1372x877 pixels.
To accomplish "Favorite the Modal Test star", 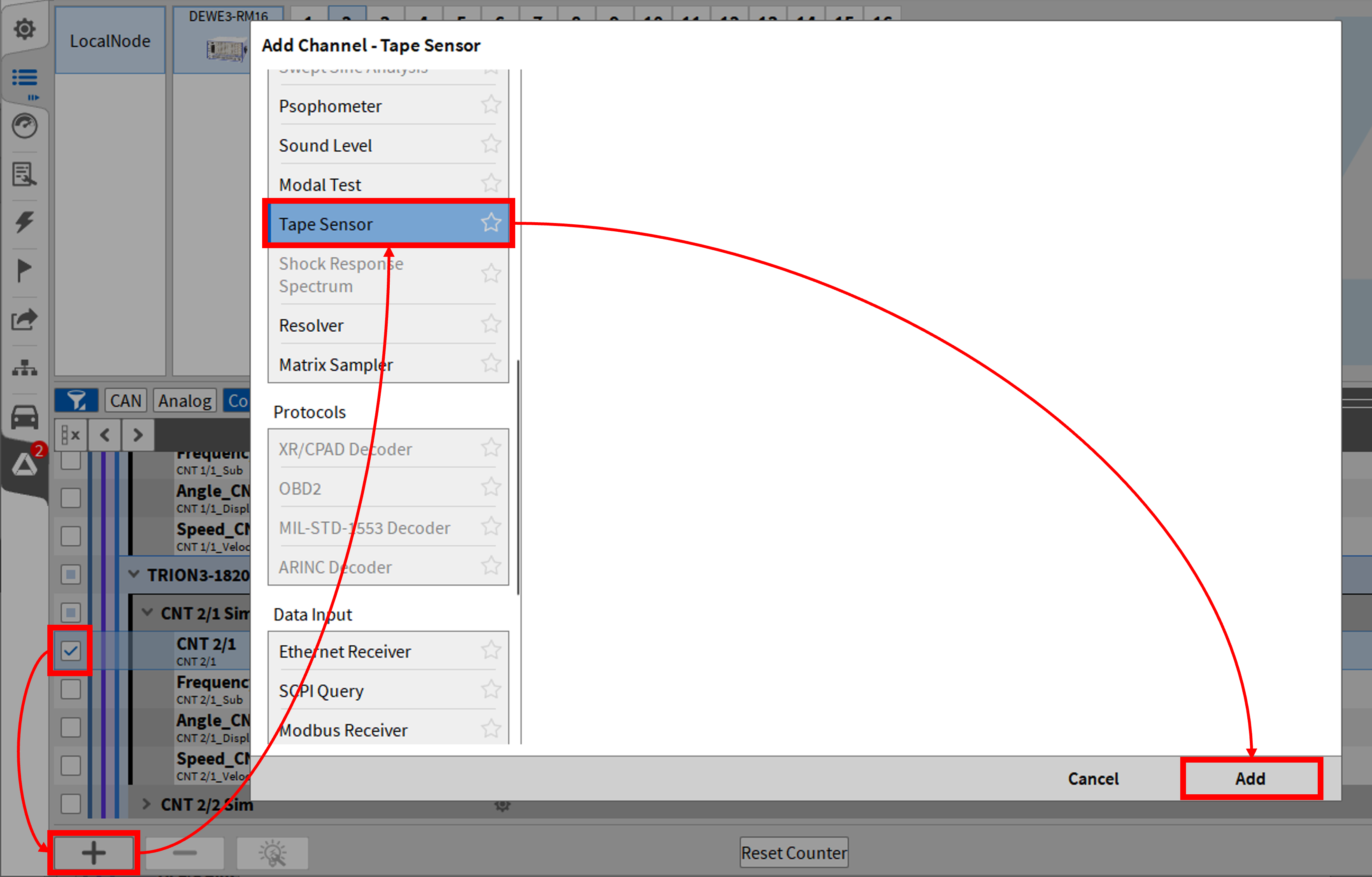I will 491,184.
